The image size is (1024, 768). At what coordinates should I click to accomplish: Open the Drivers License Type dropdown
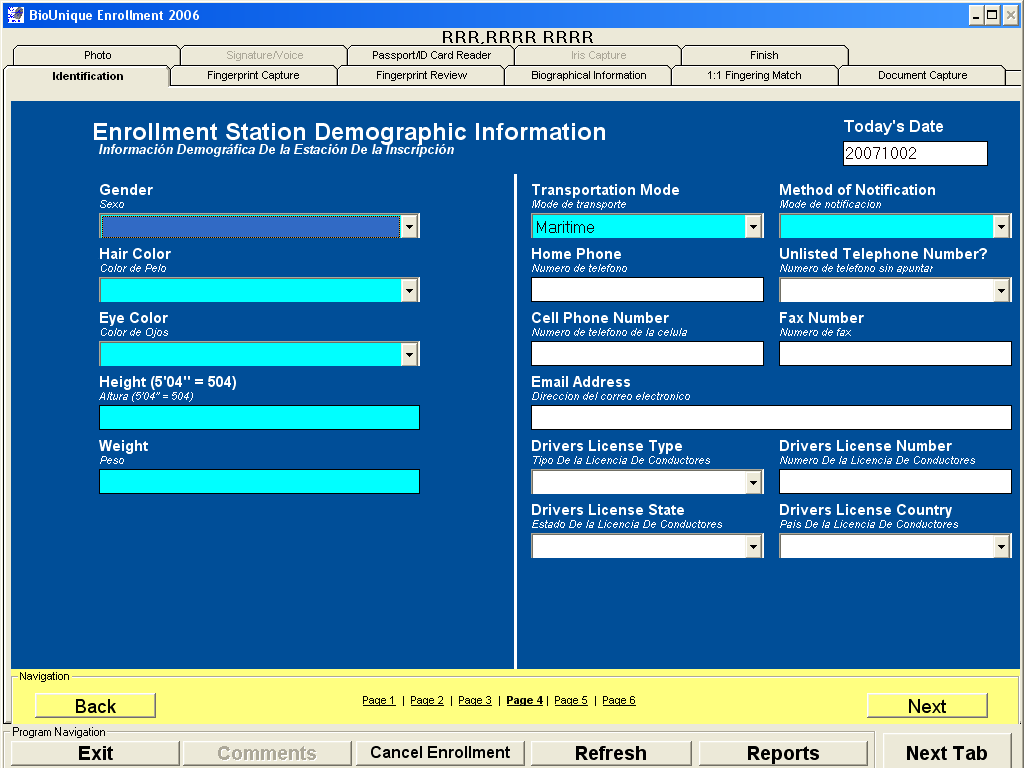(x=754, y=483)
